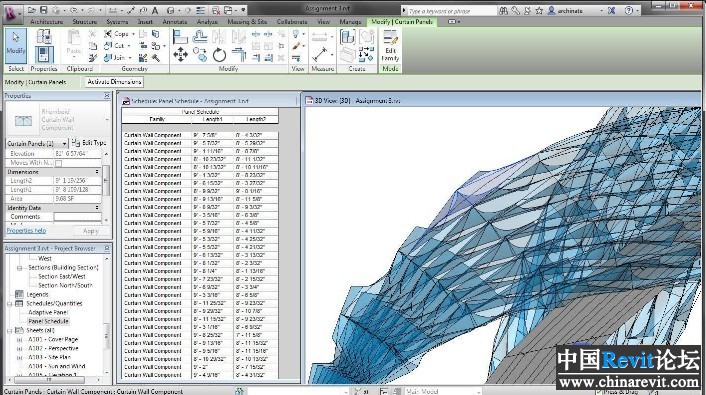Click the Comments input field
Viewport: 706px width, 395px height.
coord(77,217)
